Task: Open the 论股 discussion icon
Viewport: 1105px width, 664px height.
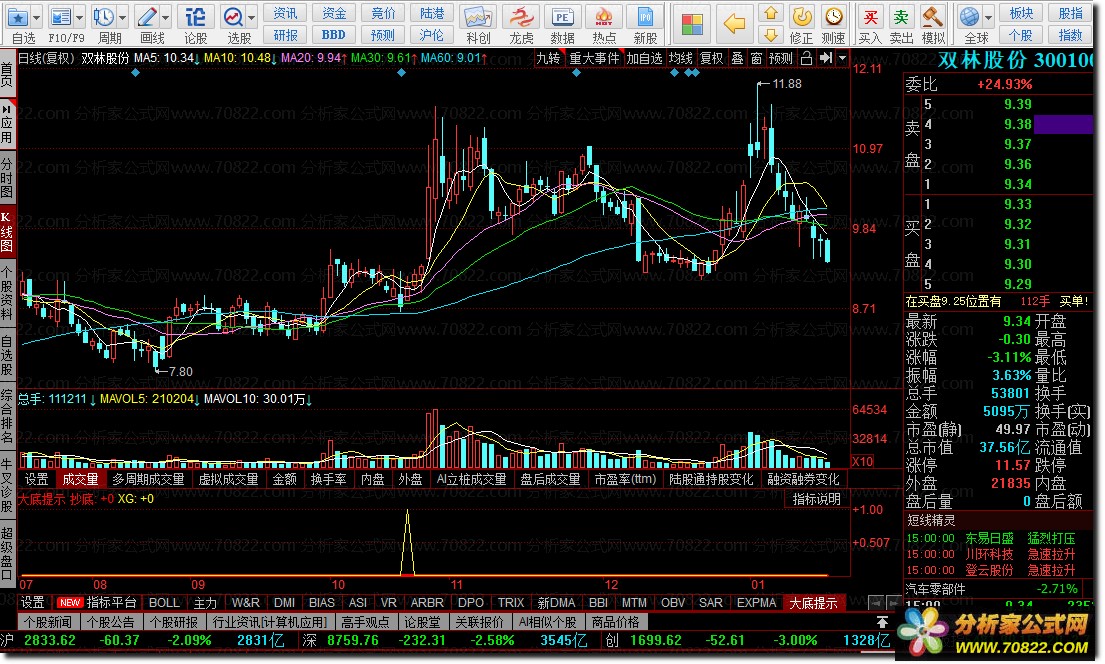Action: click(195, 17)
